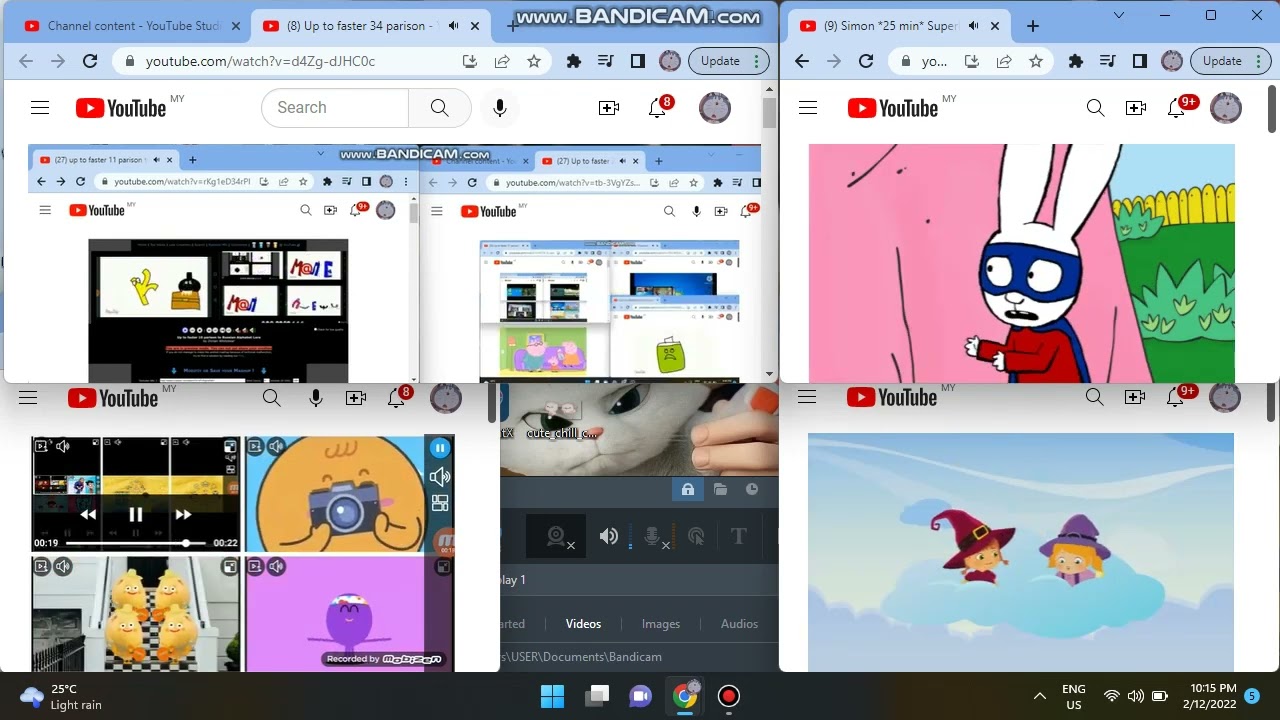
Task: Pause the clip using the center pause control
Action: click(x=136, y=515)
